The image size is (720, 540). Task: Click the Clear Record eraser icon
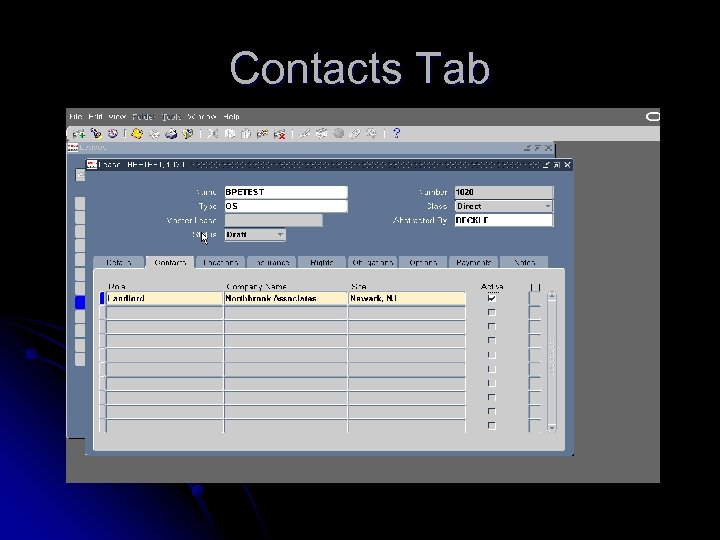click(262, 134)
